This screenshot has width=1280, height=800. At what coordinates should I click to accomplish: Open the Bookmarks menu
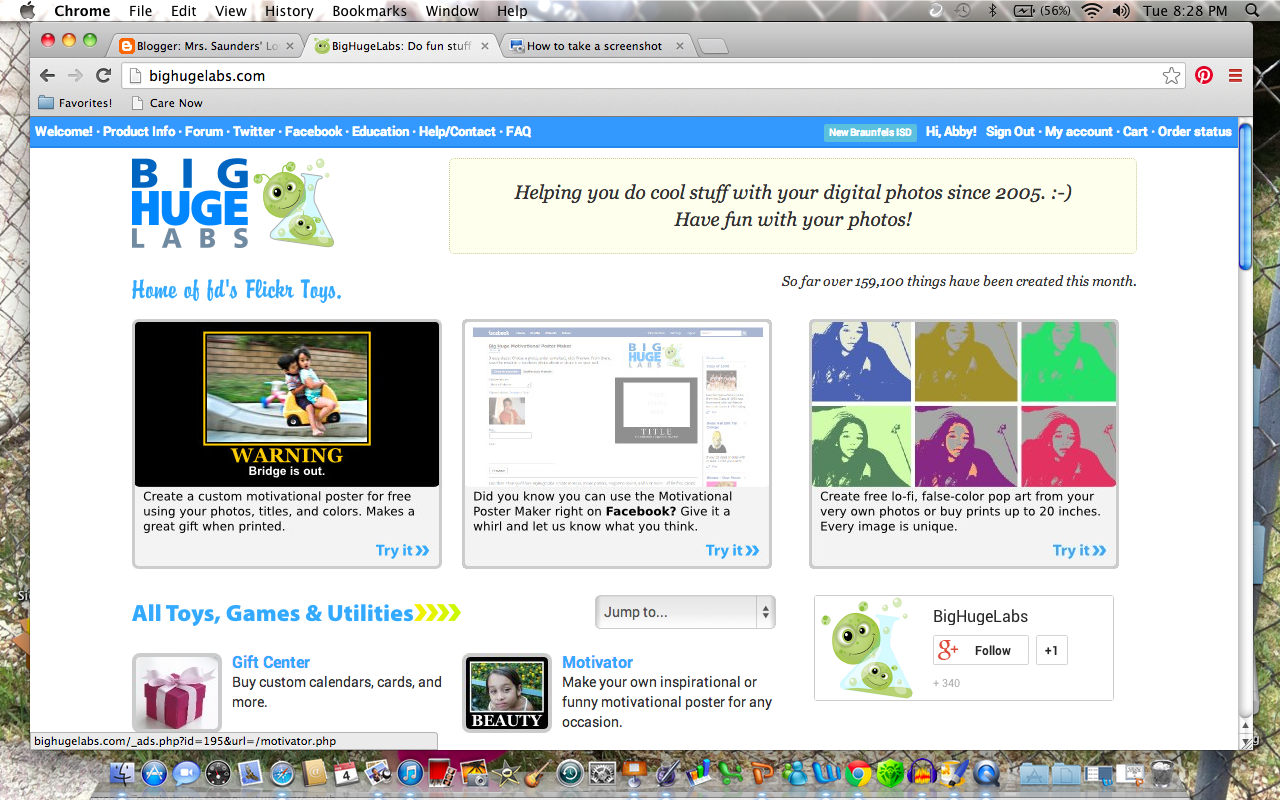370,11
